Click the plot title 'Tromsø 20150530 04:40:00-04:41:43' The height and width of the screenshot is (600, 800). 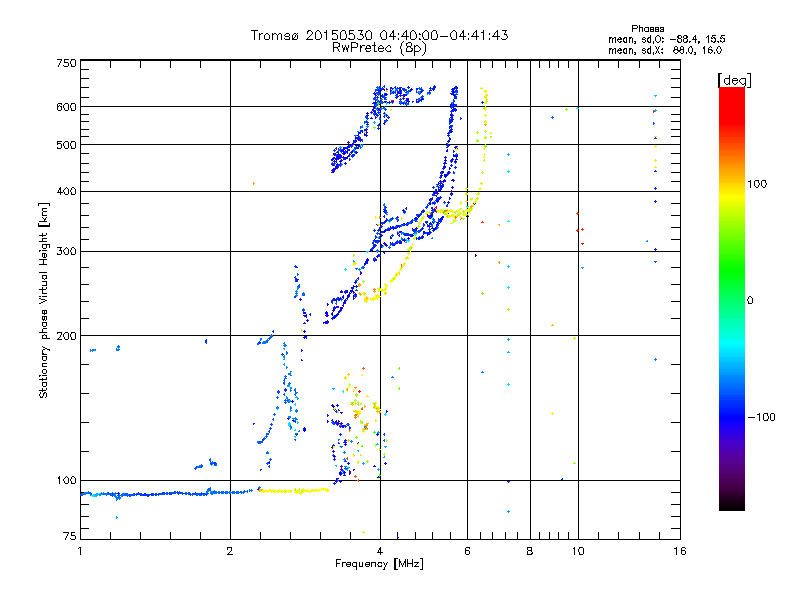click(379, 35)
